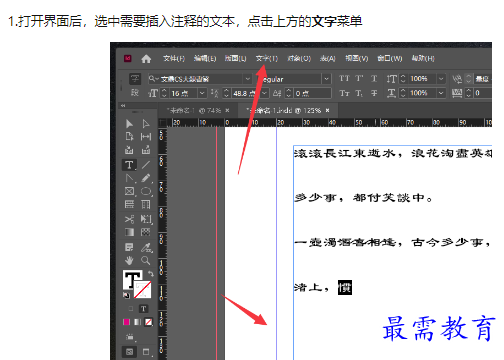Select the Eyedropper tool
Image resolution: width=504 pixels, height=360 pixels.
pyautogui.click(x=146, y=247)
